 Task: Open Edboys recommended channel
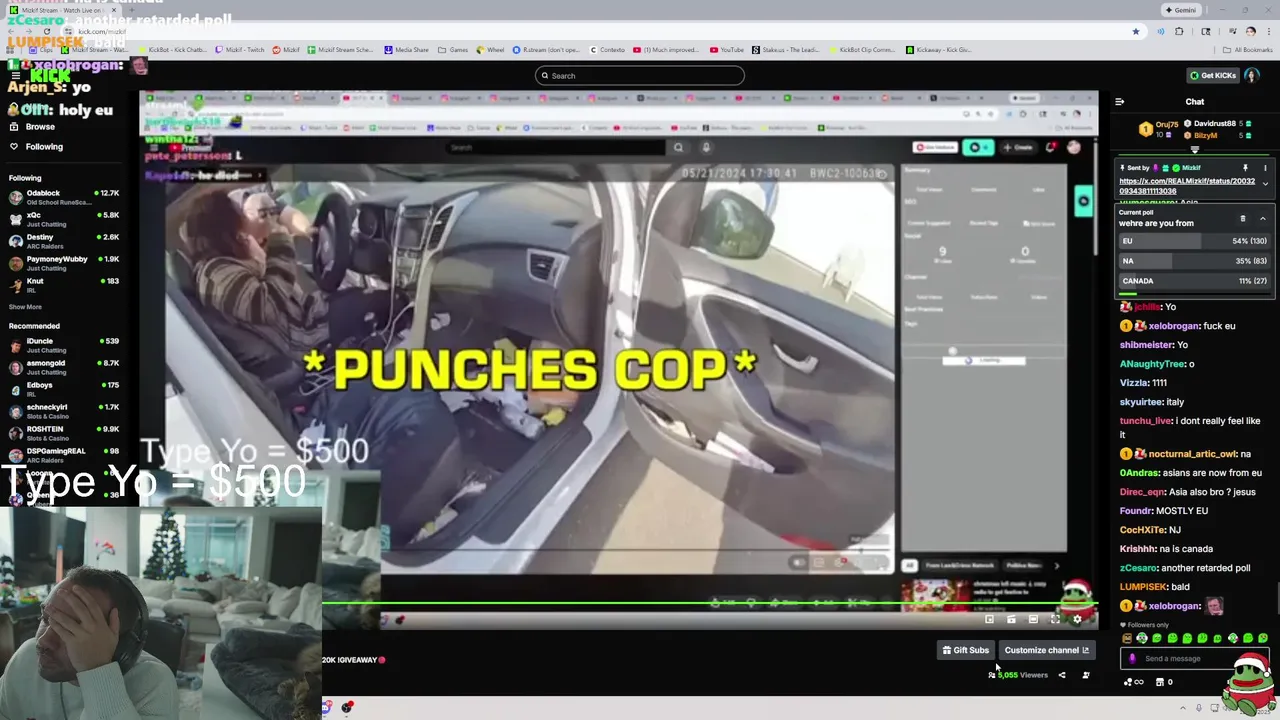[63, 389]
